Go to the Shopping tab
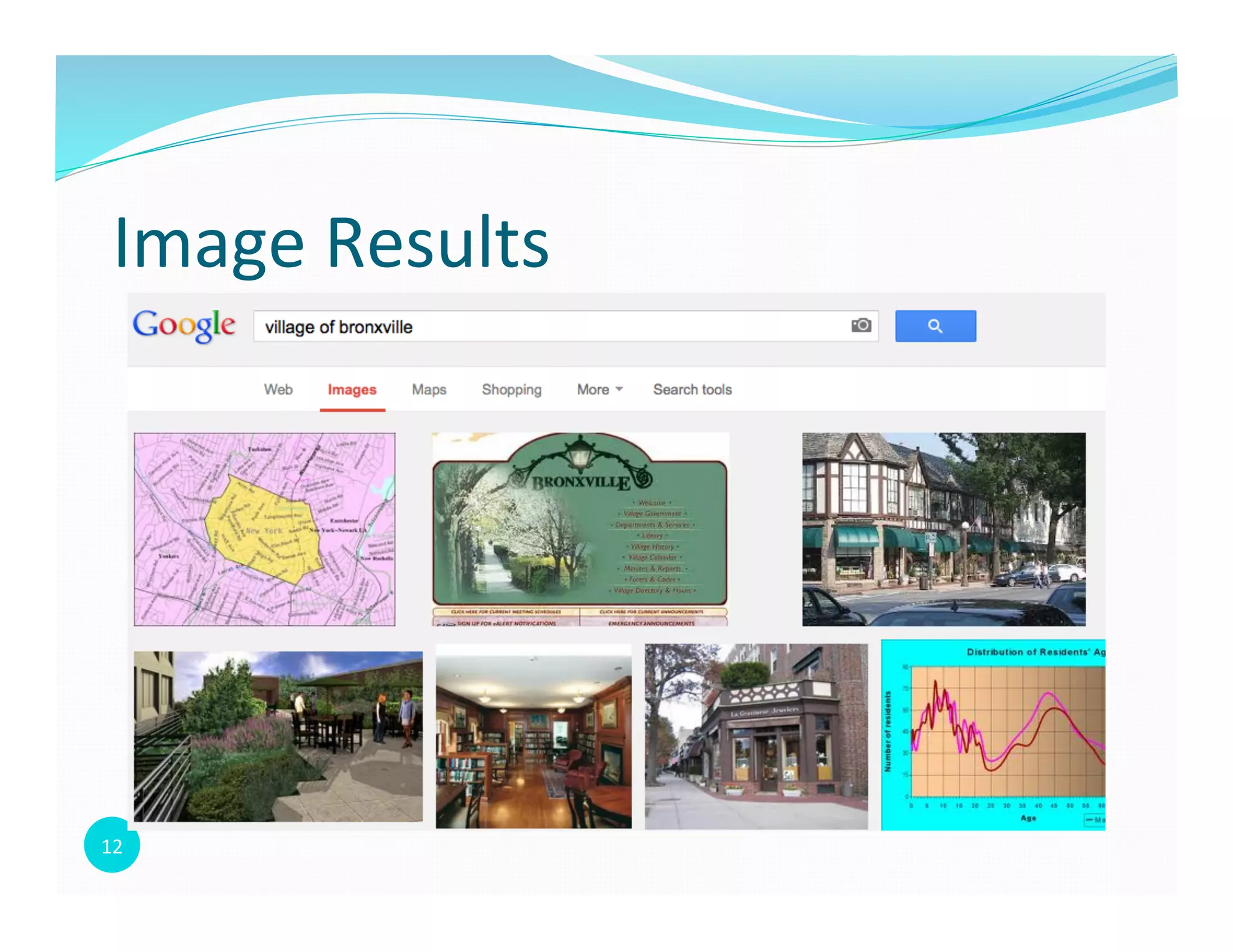The image size is (1233, 952). (512, 390)
